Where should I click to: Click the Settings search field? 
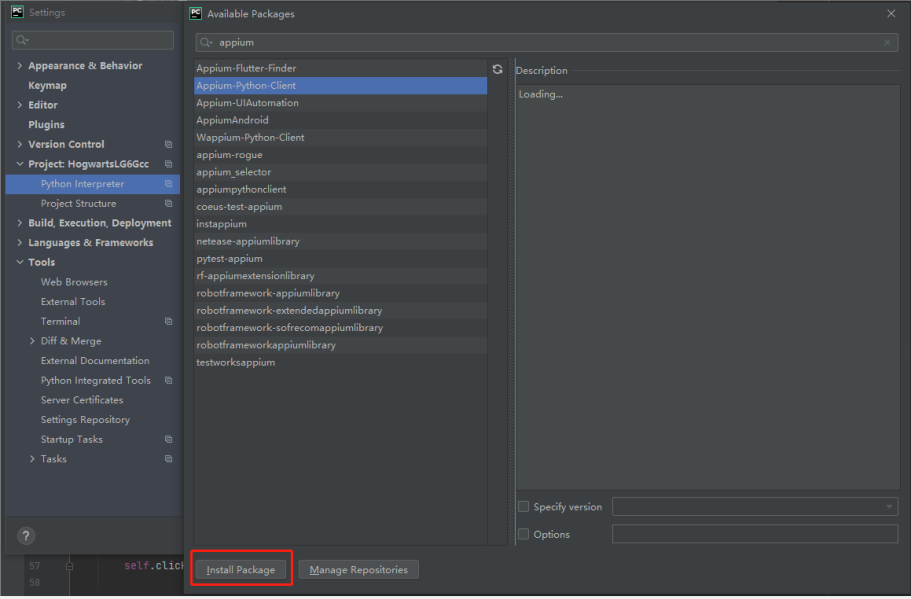point(92,40)
